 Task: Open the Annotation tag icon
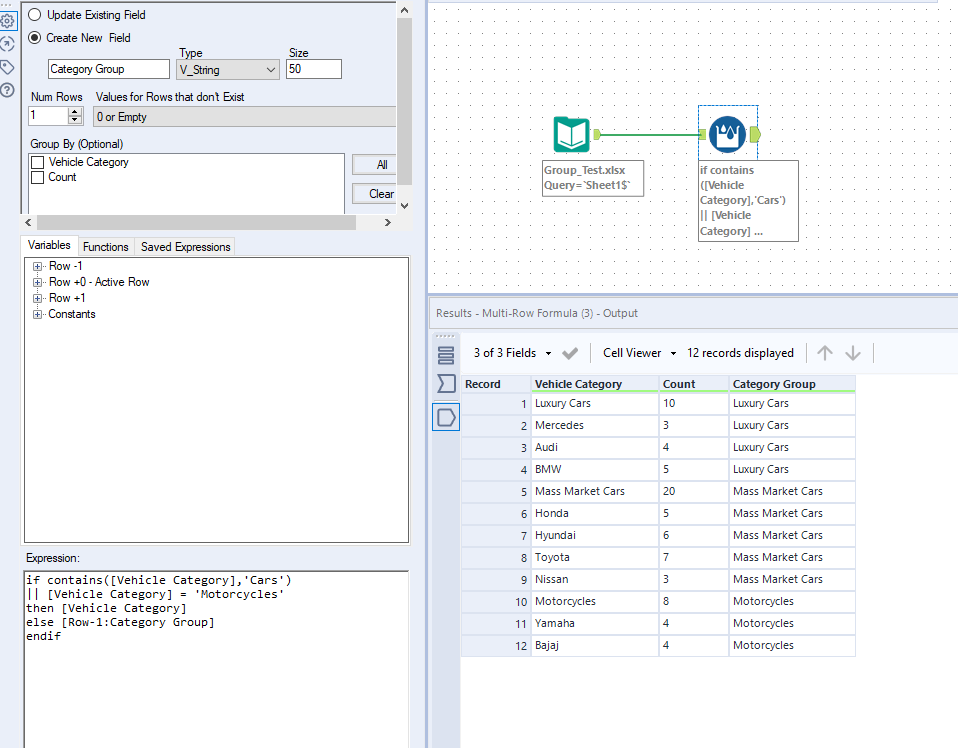pos(7,67)
